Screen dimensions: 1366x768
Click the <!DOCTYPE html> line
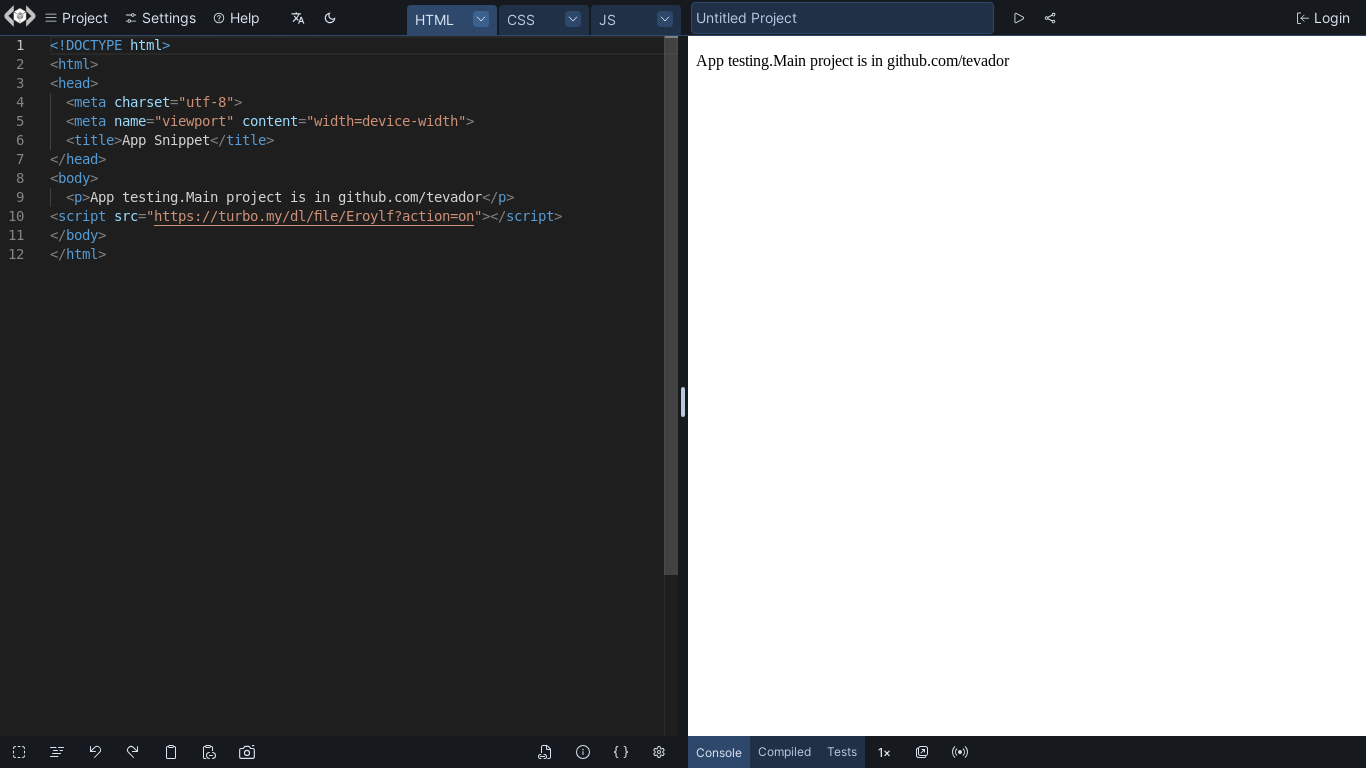[x=110, y=45]
